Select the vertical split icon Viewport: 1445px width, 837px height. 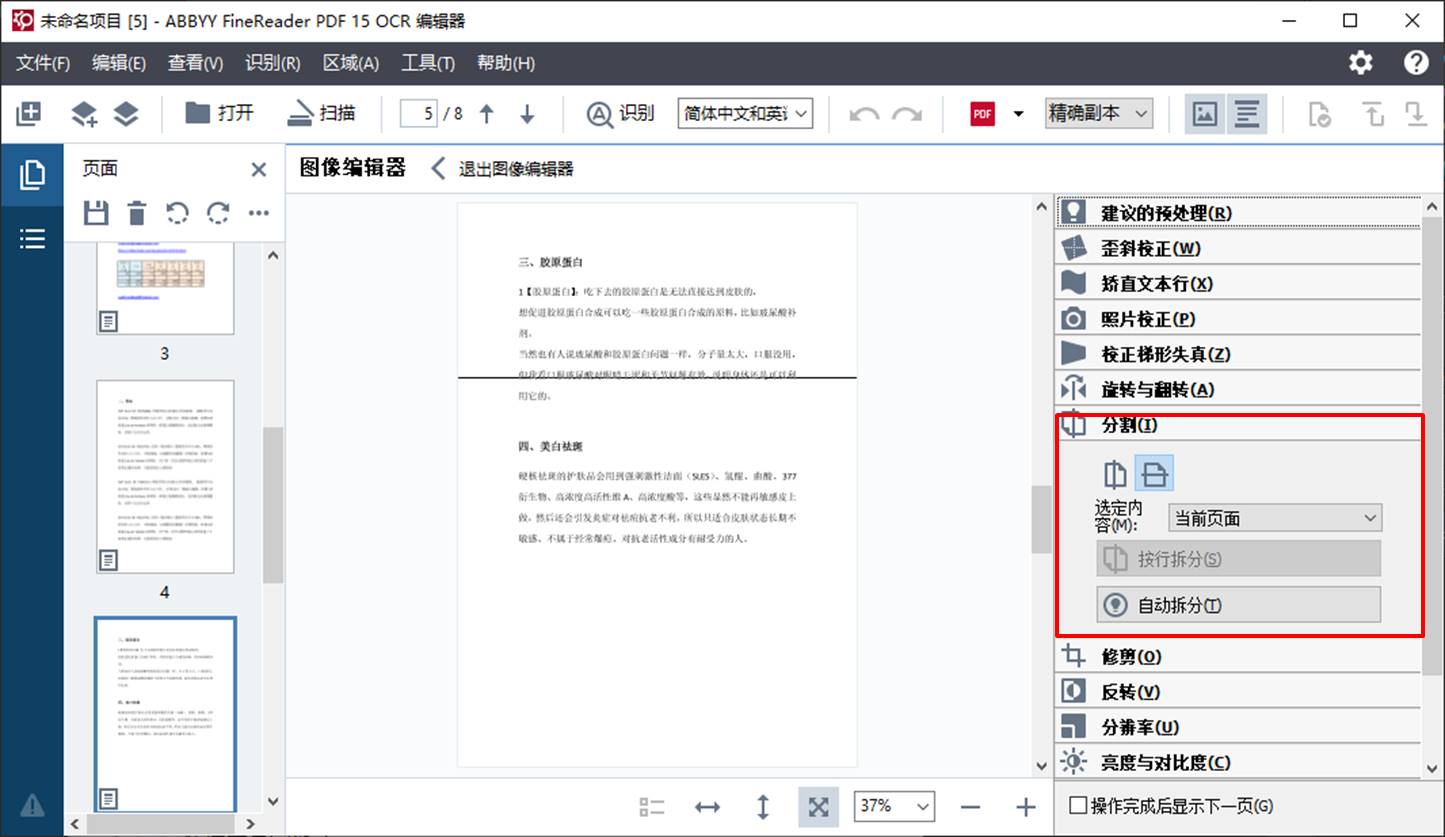point(1115,474)
